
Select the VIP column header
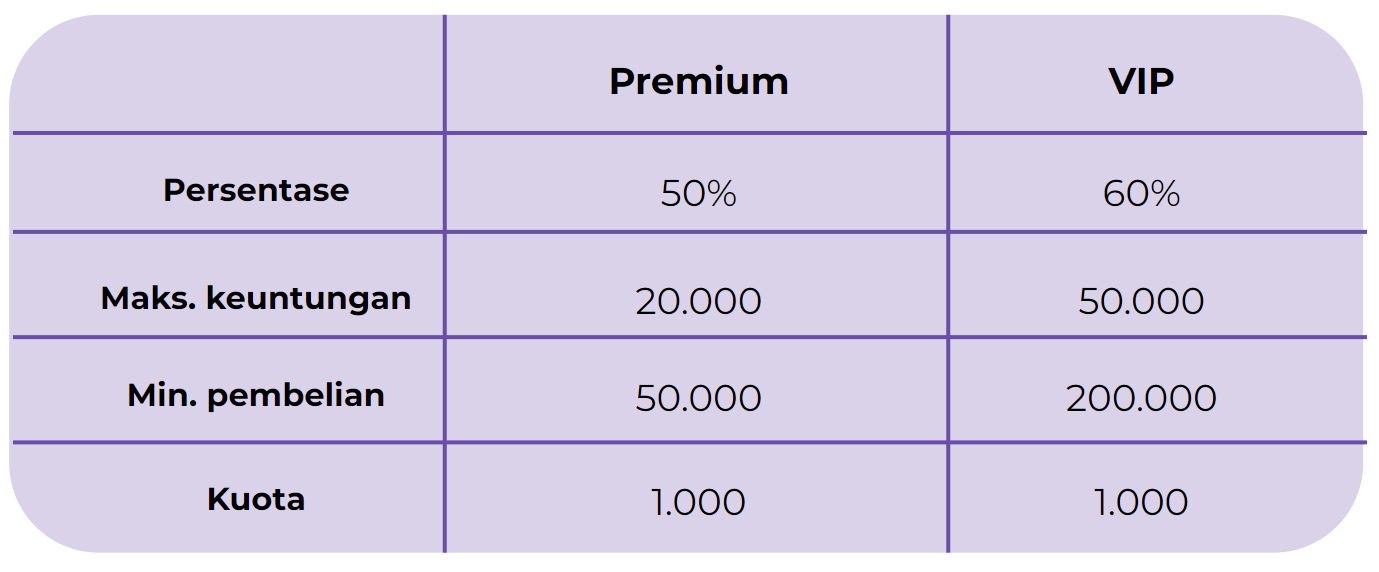[x=1141, y=81]
